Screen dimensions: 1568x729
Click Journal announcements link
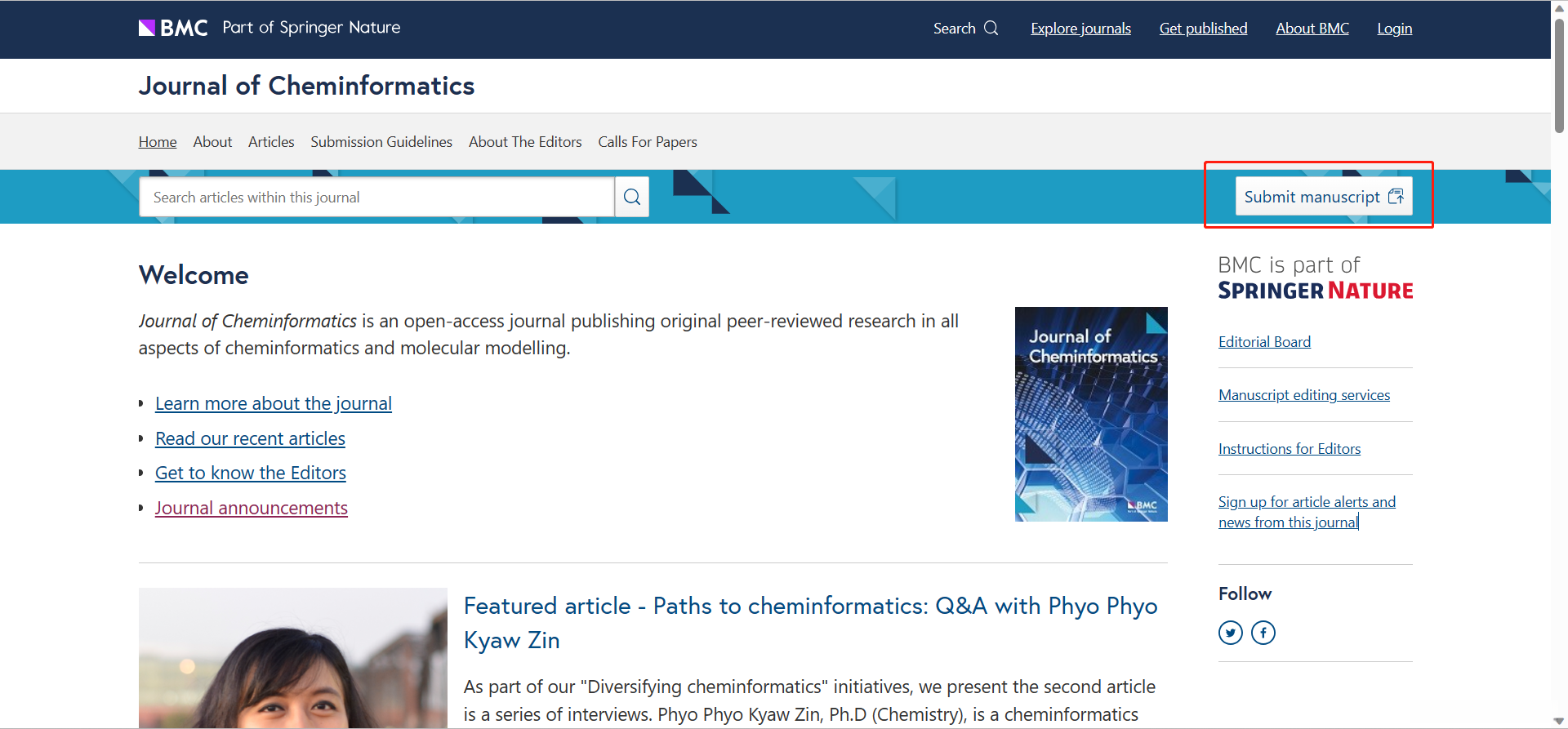pos(252,508)
